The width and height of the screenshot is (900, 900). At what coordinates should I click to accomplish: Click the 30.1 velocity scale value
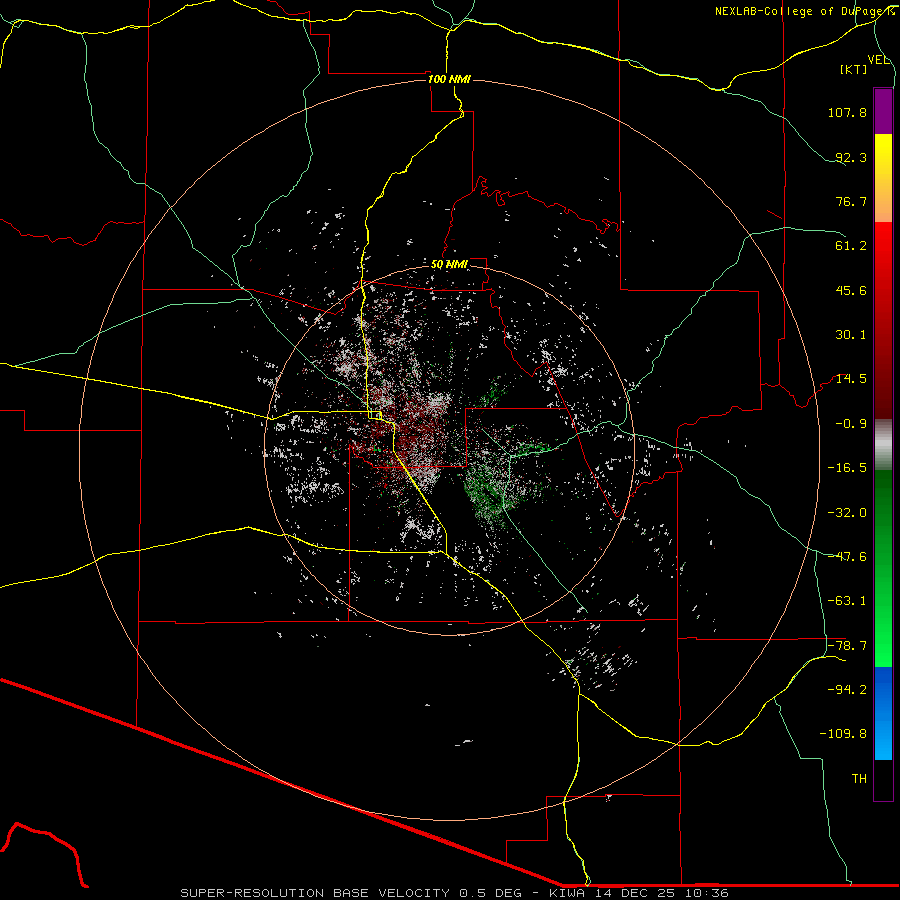[851, 335]
